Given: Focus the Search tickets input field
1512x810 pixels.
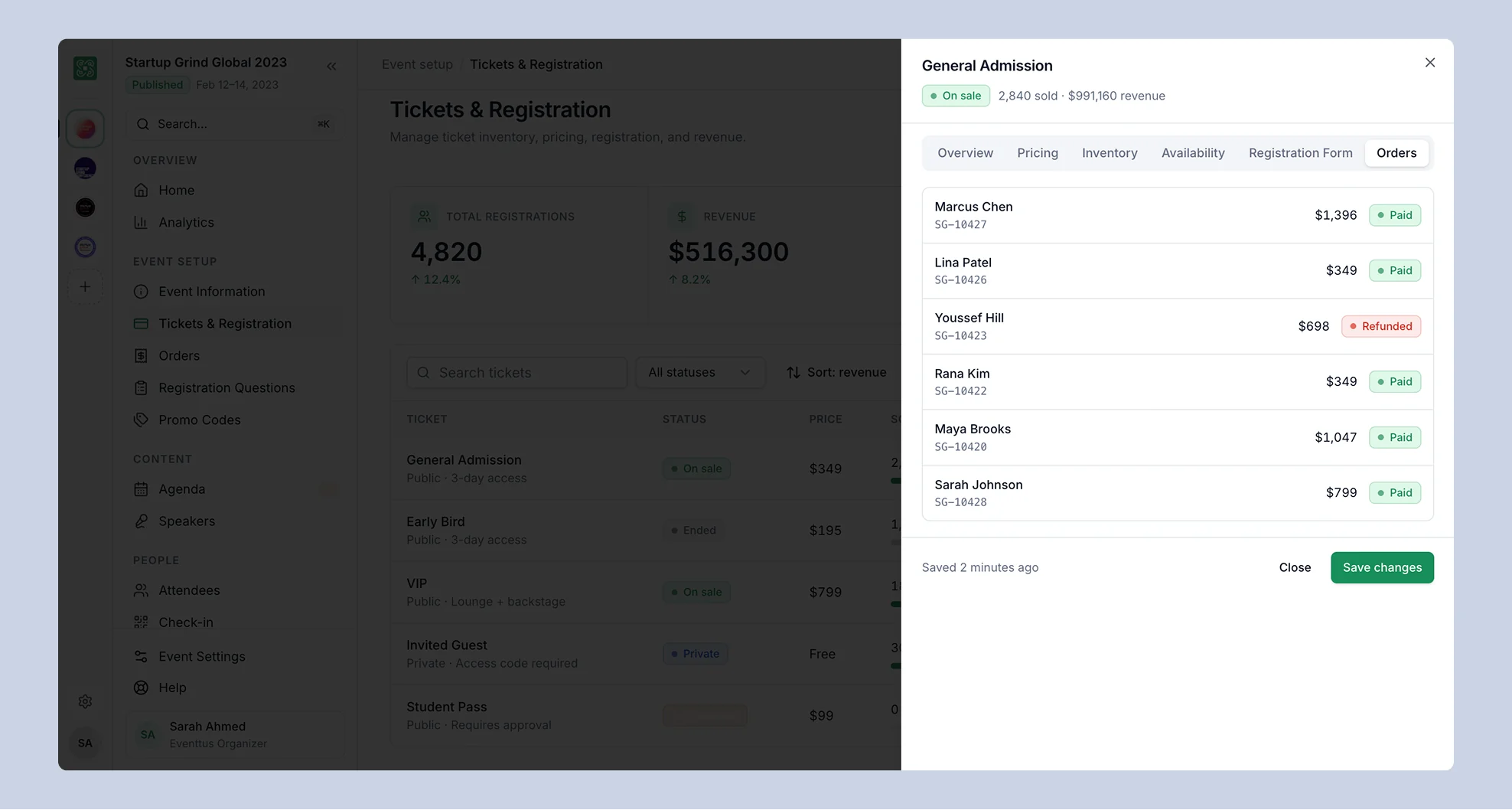Looking at the screenshot, I should click(x=516, y=373).
